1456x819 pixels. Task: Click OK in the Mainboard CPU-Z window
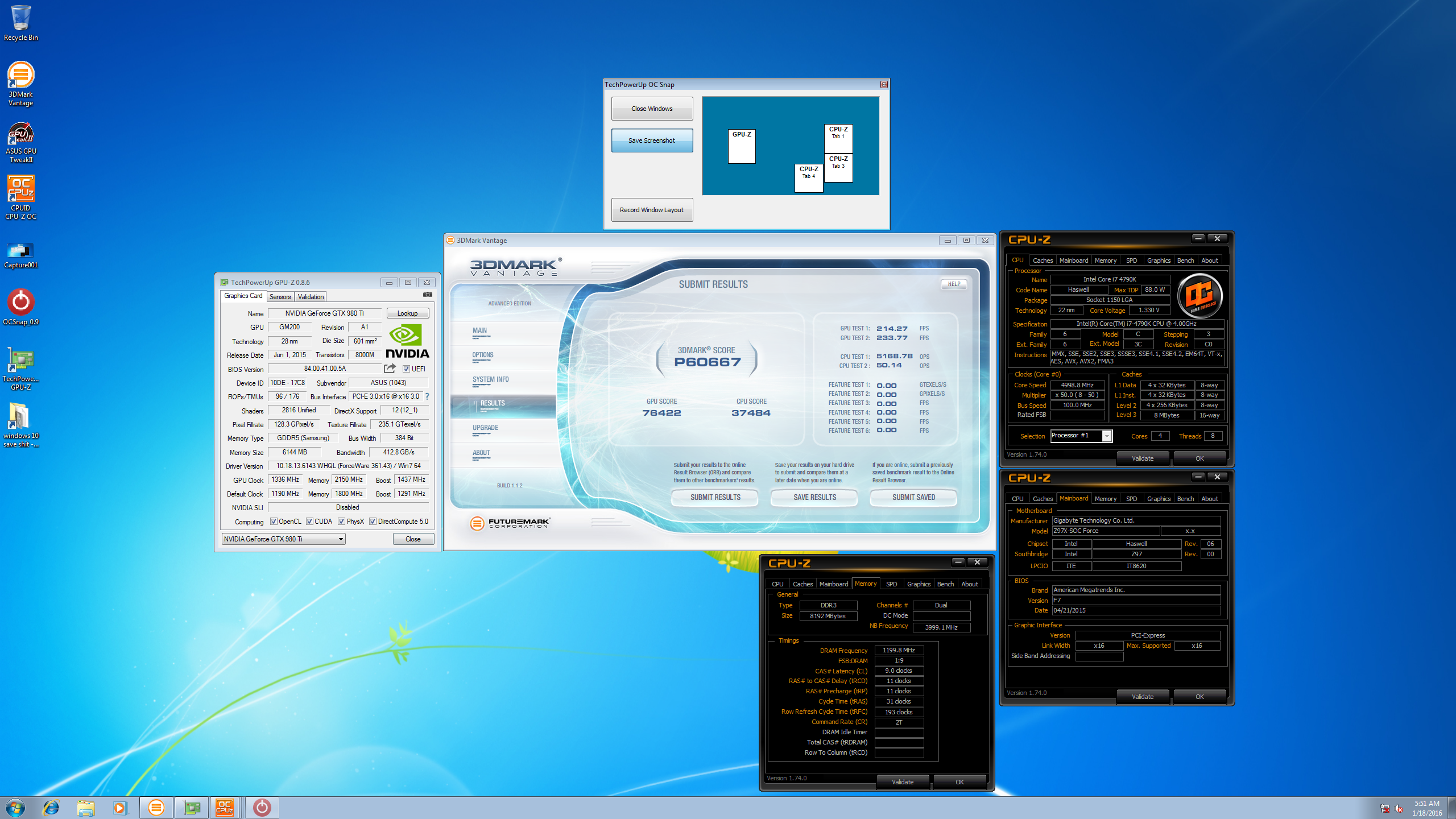[1199, 697]
